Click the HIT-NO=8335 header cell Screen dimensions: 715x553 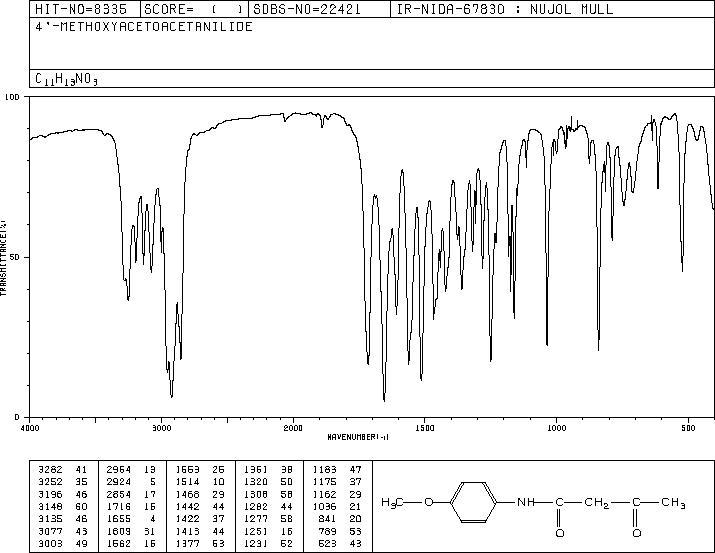81,9
